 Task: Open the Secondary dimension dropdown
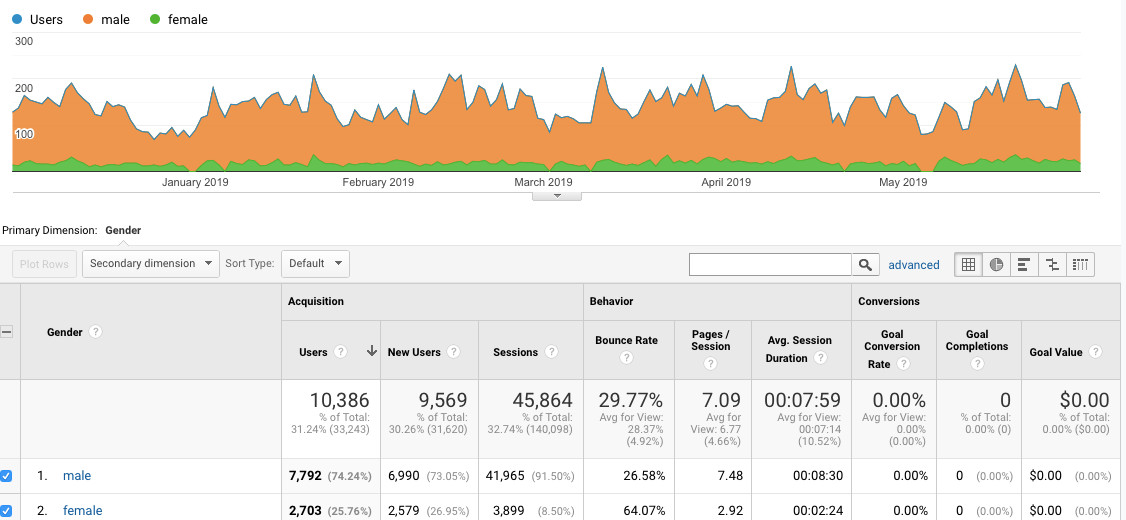coord(150,264)
